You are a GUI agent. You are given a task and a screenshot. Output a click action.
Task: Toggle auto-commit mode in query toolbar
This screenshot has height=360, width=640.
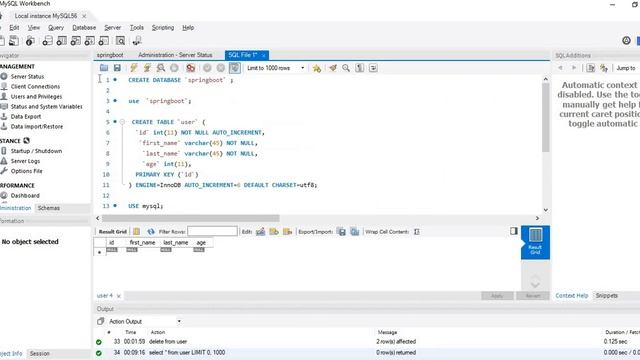click(x=235, y=68)
